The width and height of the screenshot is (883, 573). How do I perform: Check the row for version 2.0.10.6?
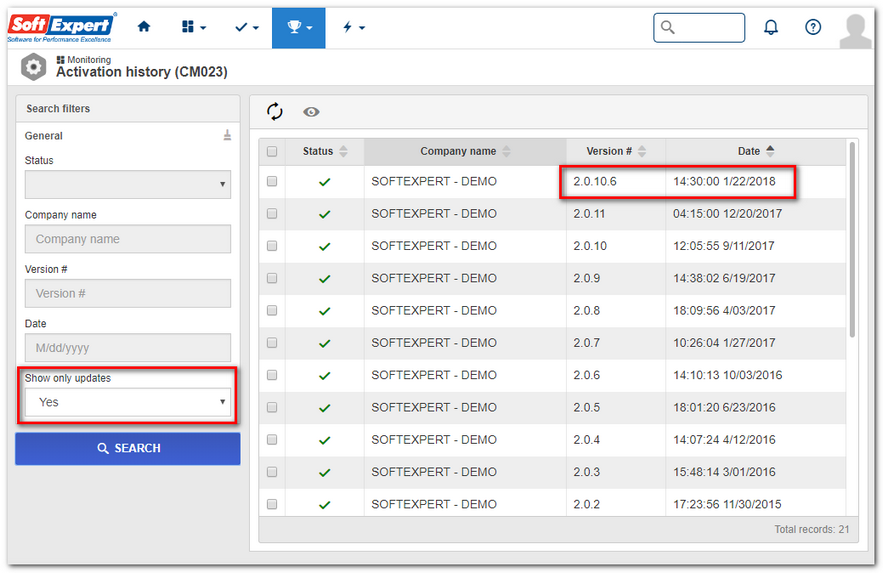272,181
